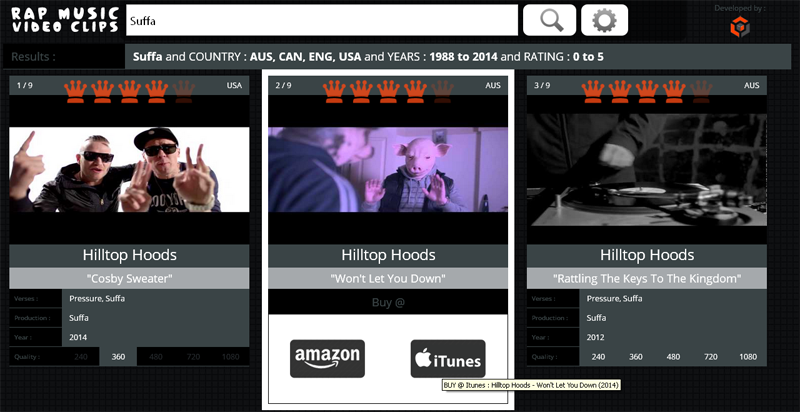Click second crown on Rattling The Keys card
Viewport: 800px width, 412px height.
pyautogui.click(x=620, y=91)
